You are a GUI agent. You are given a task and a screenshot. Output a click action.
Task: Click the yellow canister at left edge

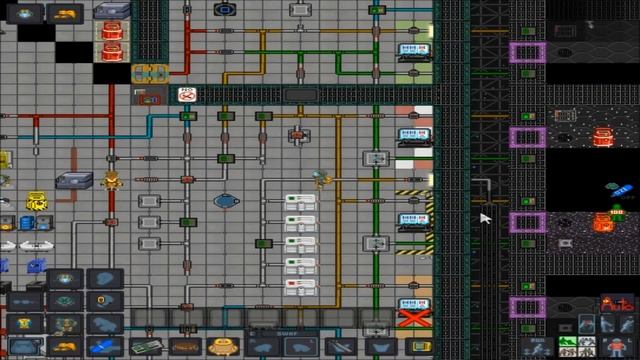(36, 201)
